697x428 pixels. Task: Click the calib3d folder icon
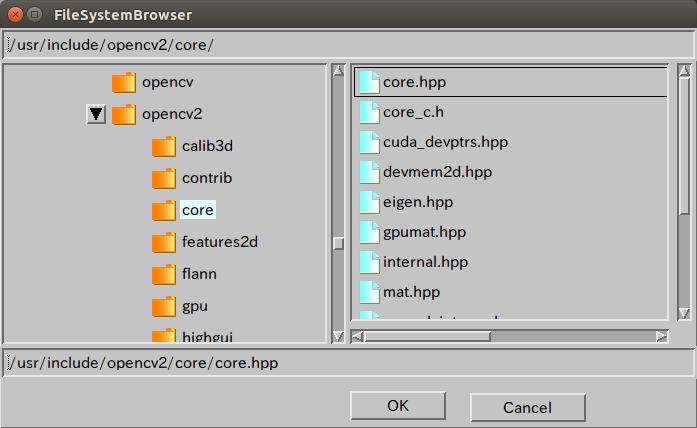tap(164, 147)
